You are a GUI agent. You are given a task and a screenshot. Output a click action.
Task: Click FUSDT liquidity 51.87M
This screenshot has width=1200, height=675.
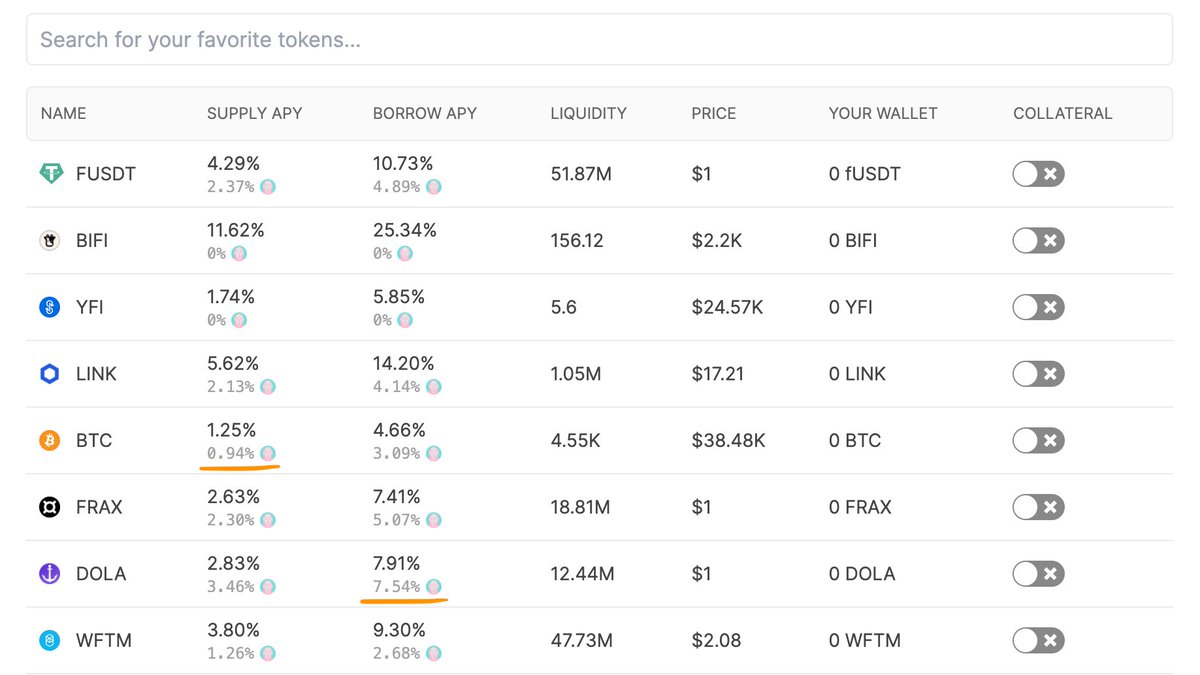[x=581, y=174]
